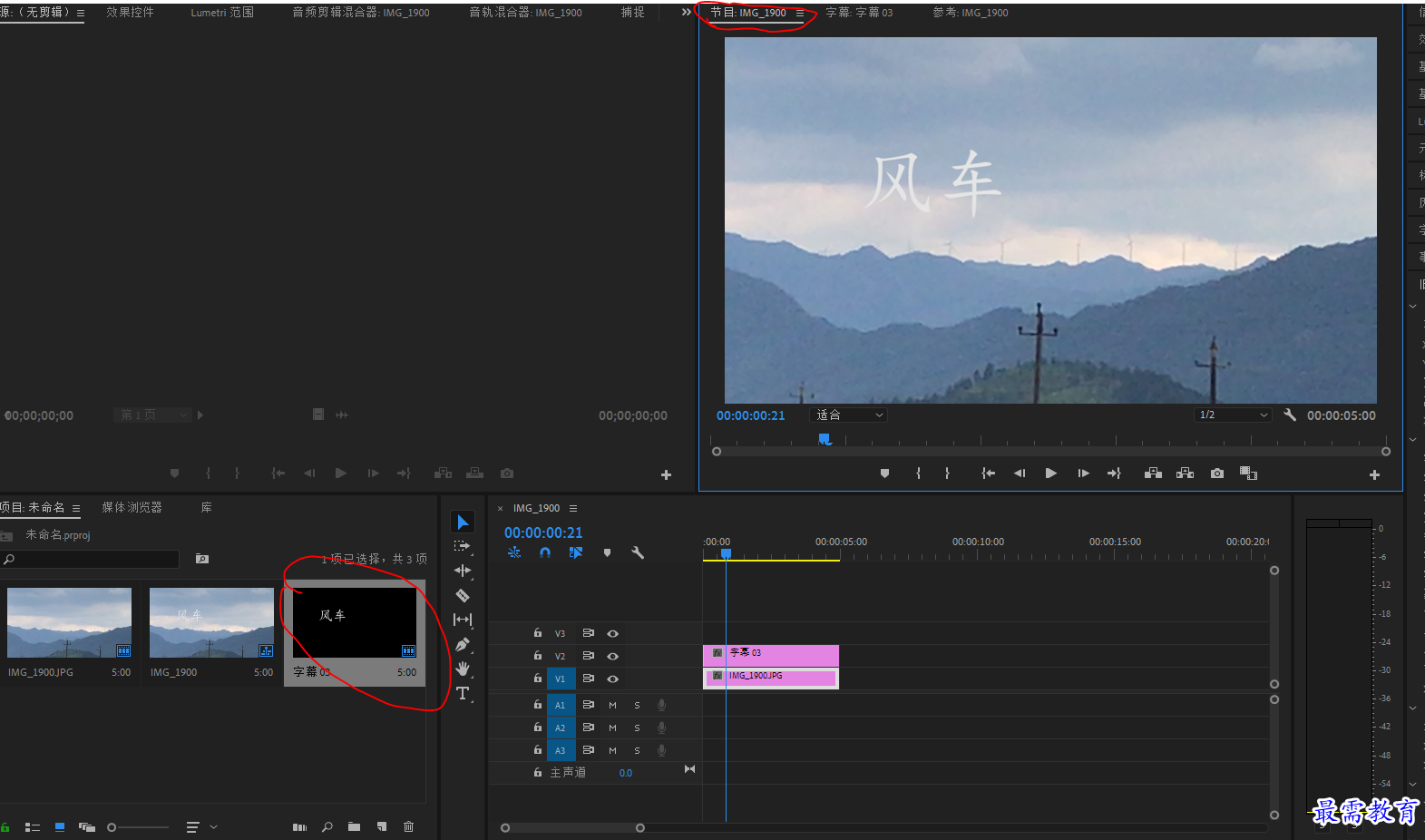Select the Pen tool
The image size is (1425, 840).
click(x=463, y=644)
